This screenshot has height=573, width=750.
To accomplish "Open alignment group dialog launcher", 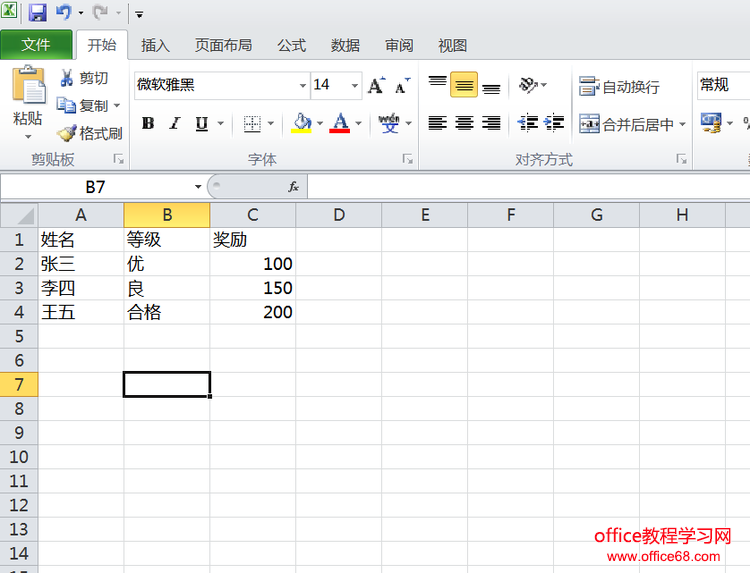I will click(682, 159).
